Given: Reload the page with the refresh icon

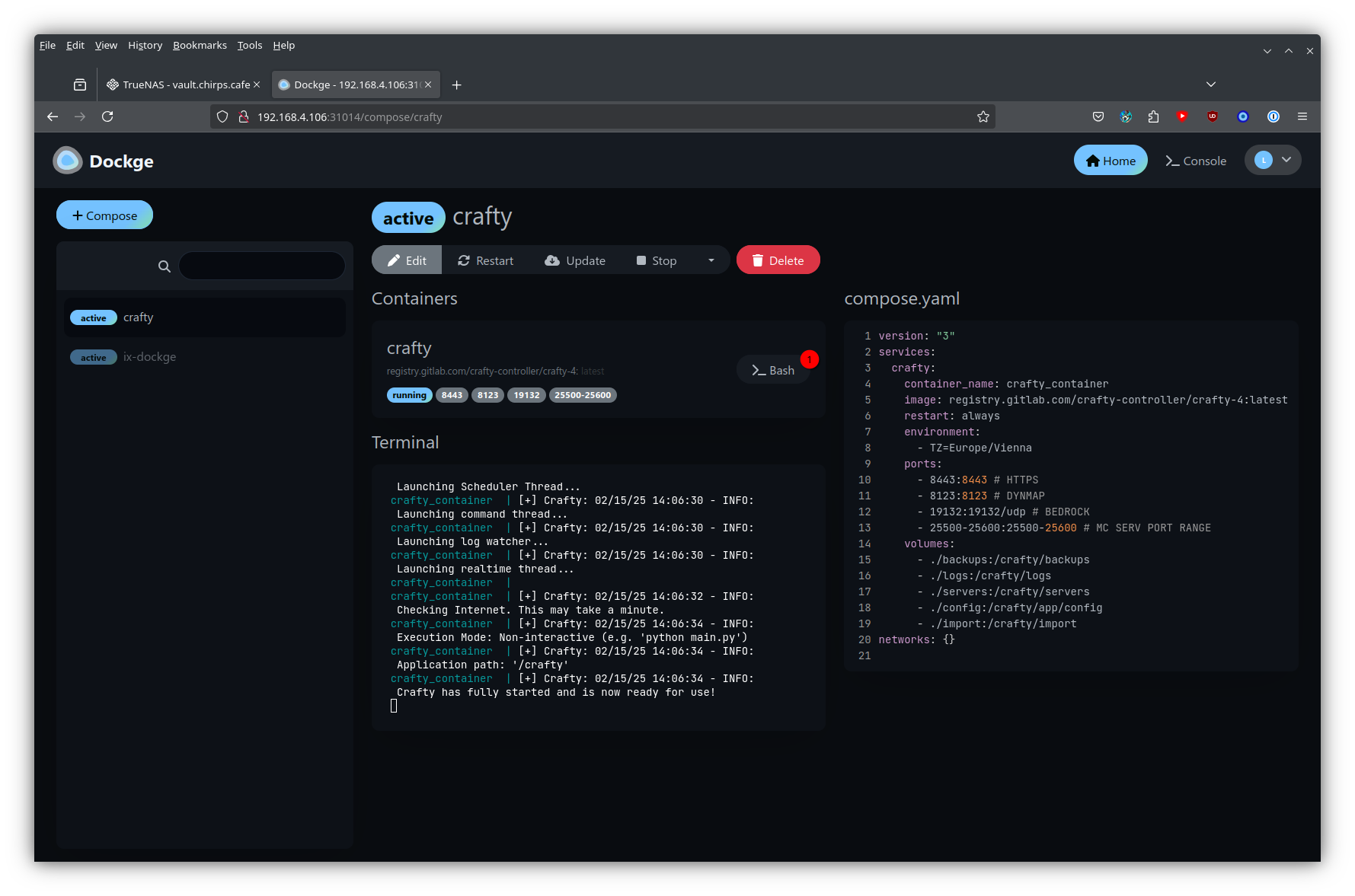Looking at the screenshot, I should [107, 116].
